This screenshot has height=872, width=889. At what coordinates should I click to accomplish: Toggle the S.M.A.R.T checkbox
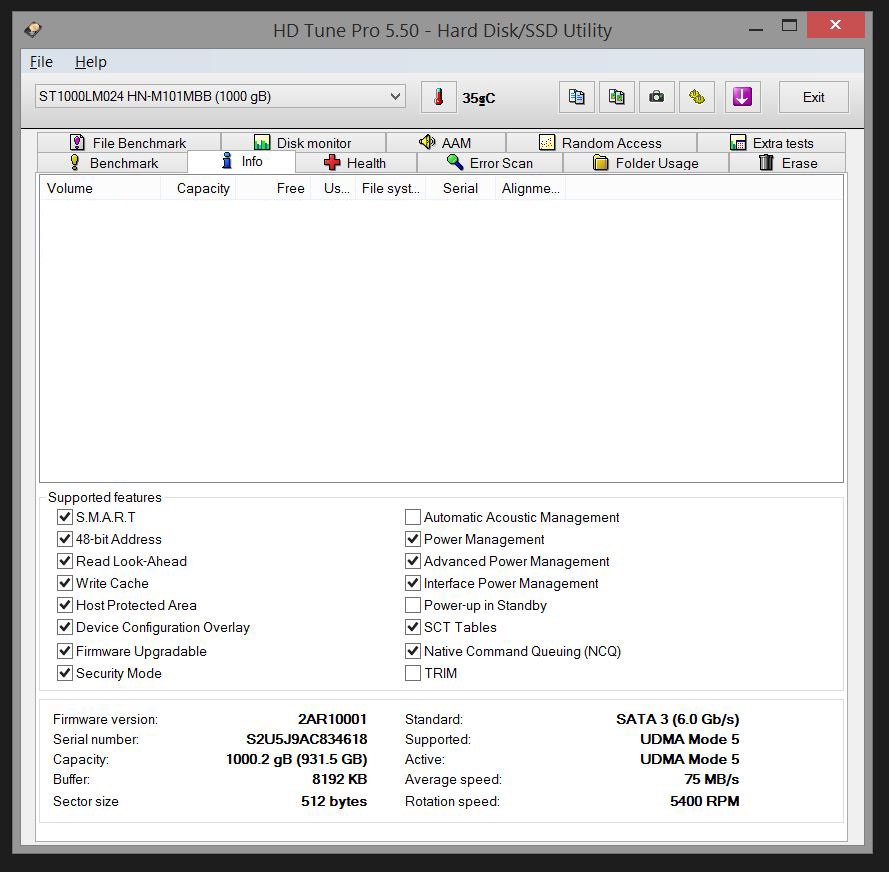(65, 517)
